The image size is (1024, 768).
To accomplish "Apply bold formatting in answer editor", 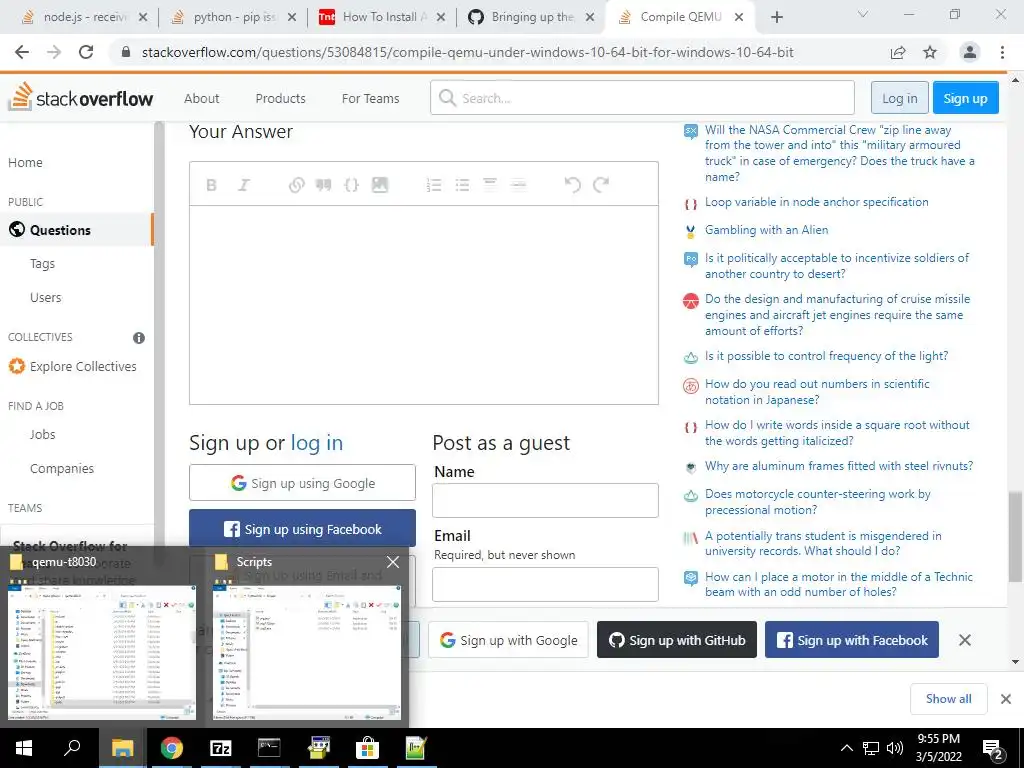I will [x=211, y=185].
